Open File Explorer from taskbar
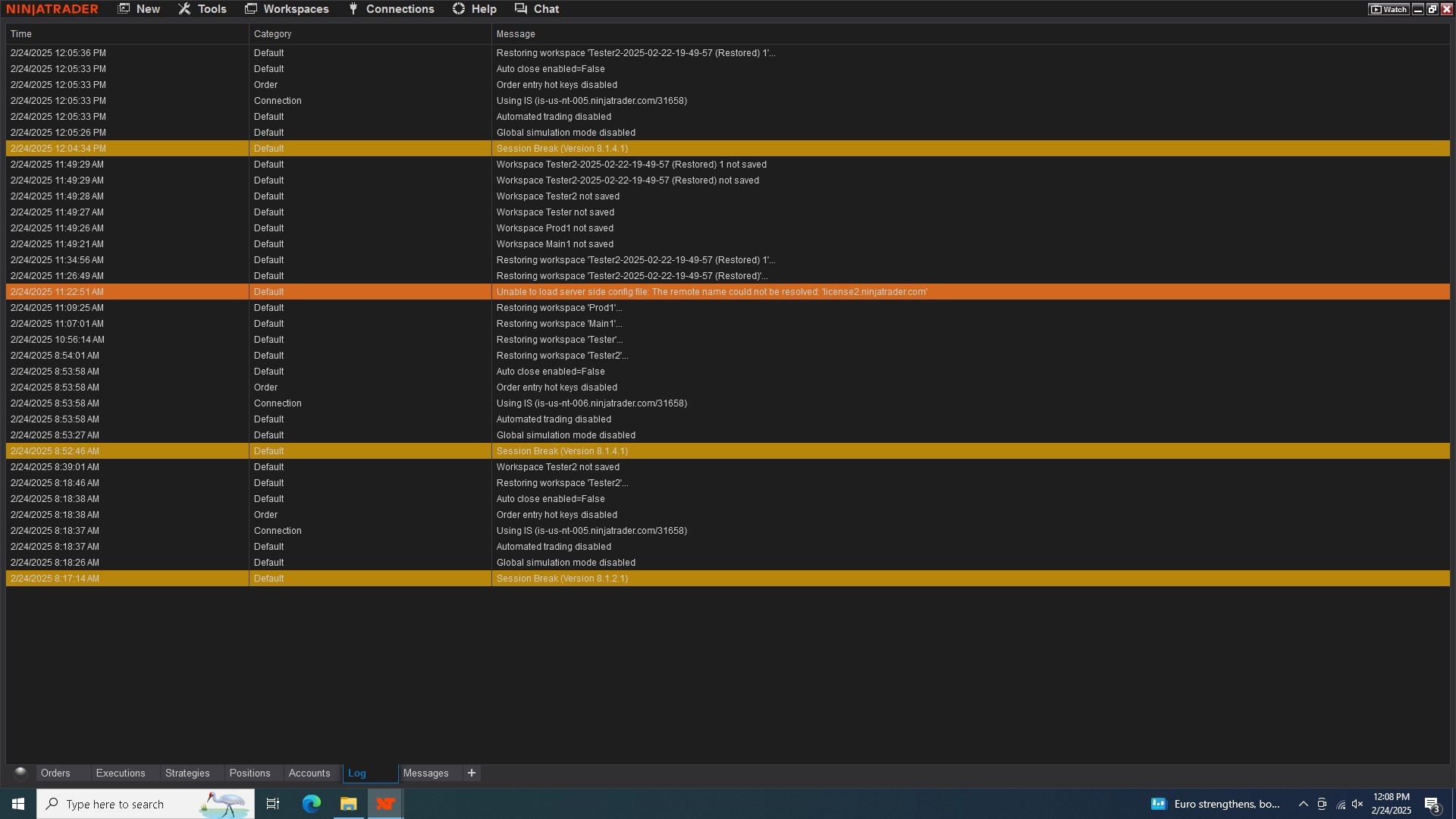 click(x=348, y=804)
